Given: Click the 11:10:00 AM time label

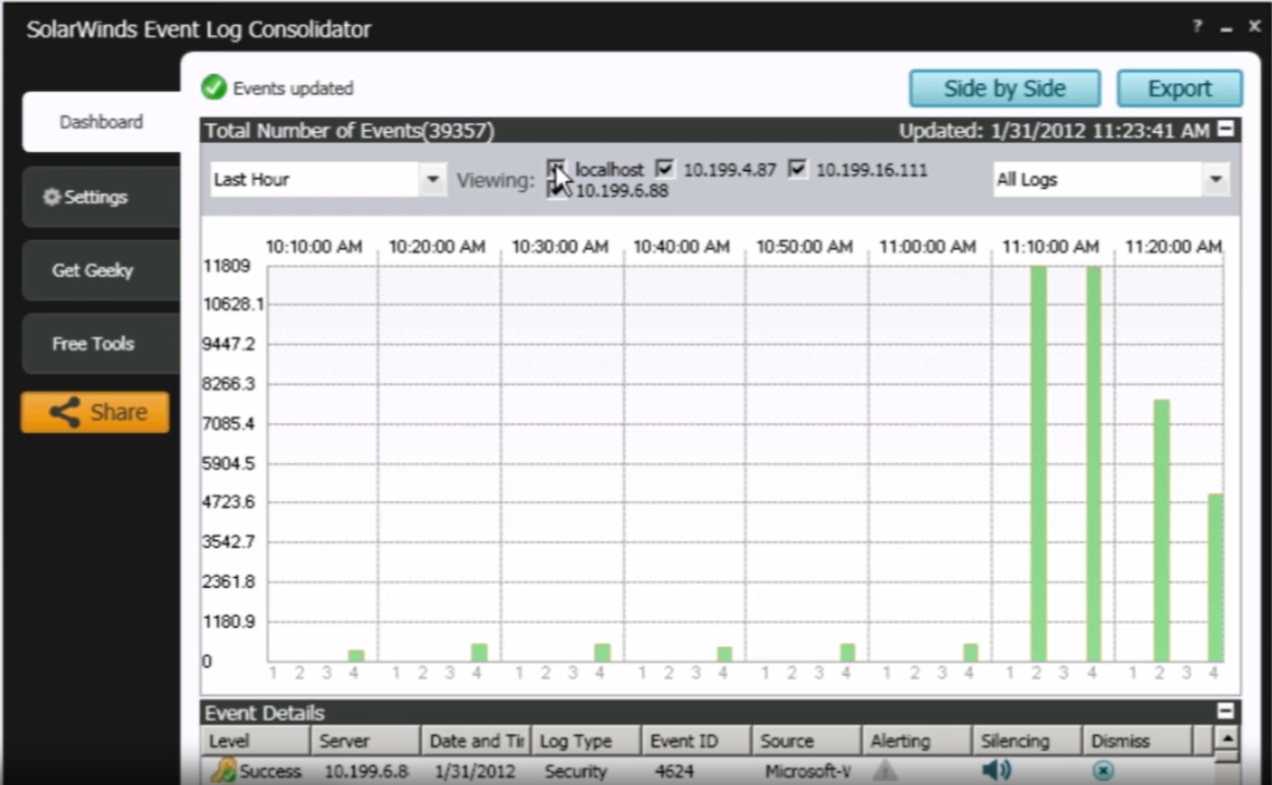Looking at the screenshot, I should click(x=1050, y=246).
